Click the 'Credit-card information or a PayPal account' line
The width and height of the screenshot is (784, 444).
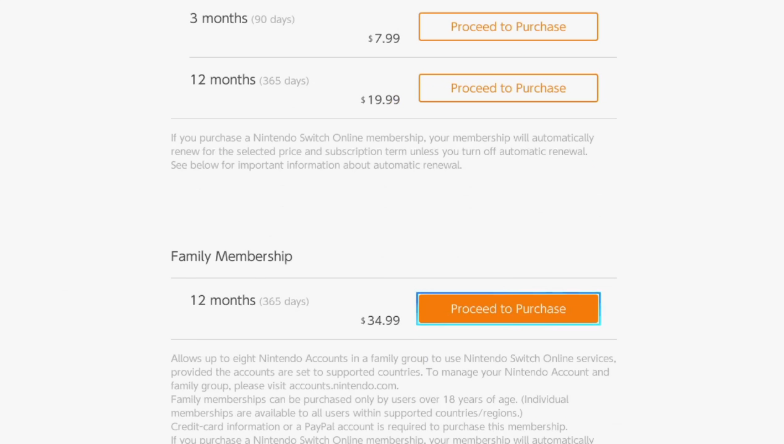369,426
